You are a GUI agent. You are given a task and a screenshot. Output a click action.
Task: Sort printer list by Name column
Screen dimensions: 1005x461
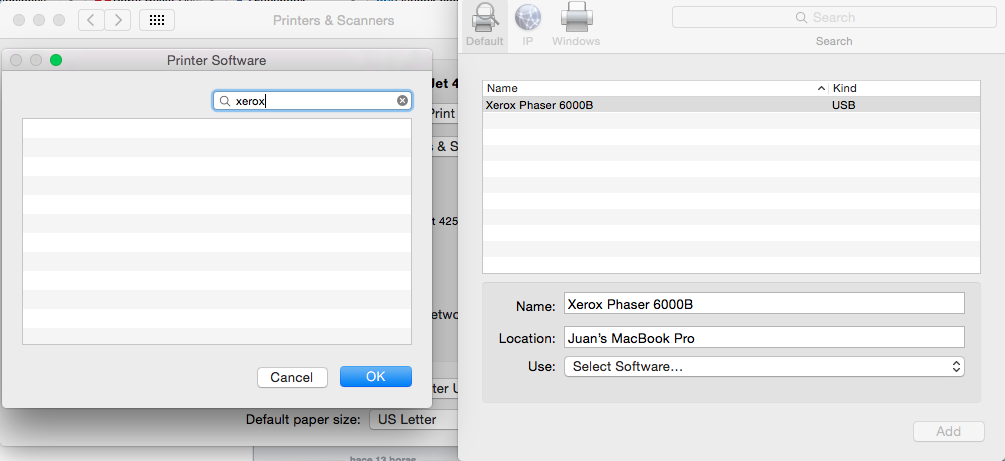click(x=655, y=88)
